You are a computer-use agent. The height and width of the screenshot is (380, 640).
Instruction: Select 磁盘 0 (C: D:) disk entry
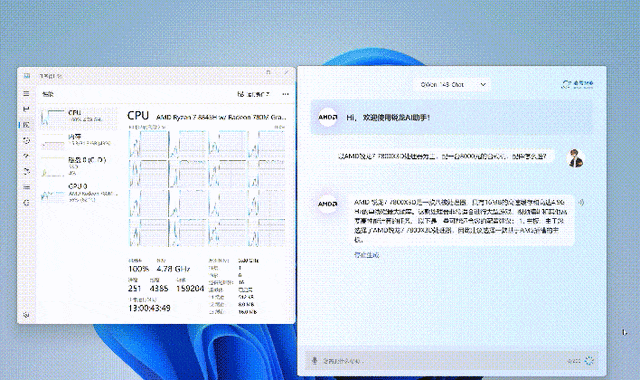point(80,166)
